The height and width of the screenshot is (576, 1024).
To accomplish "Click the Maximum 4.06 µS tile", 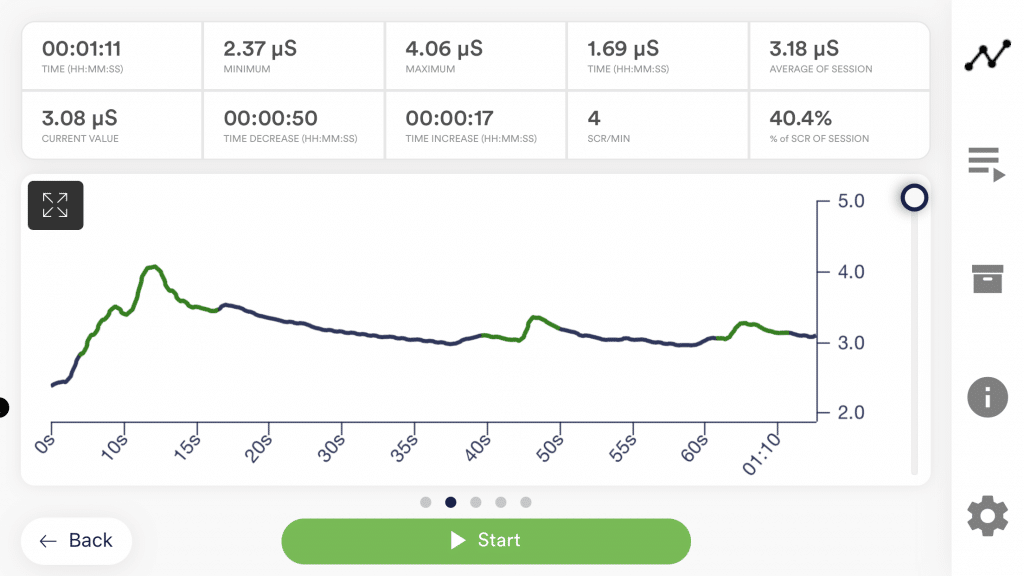I will [475, 56].
